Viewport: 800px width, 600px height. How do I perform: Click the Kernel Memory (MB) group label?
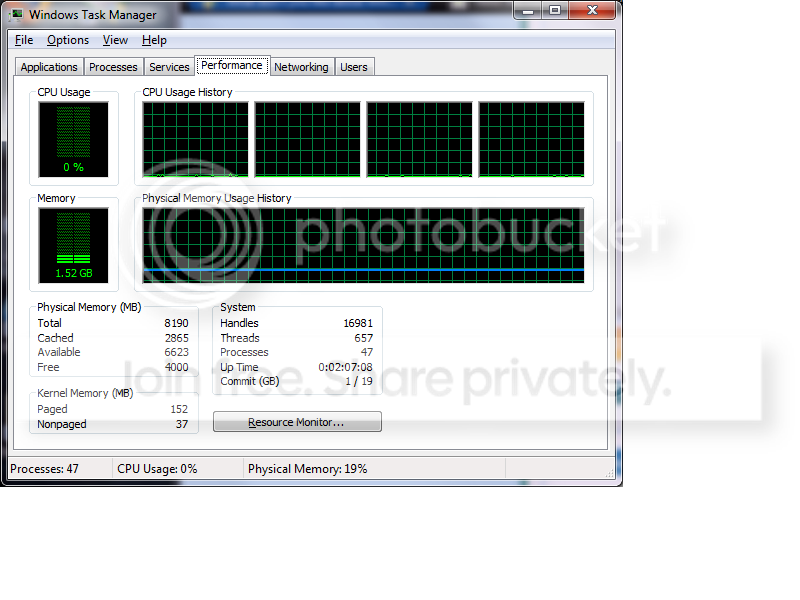coord(85,393)
